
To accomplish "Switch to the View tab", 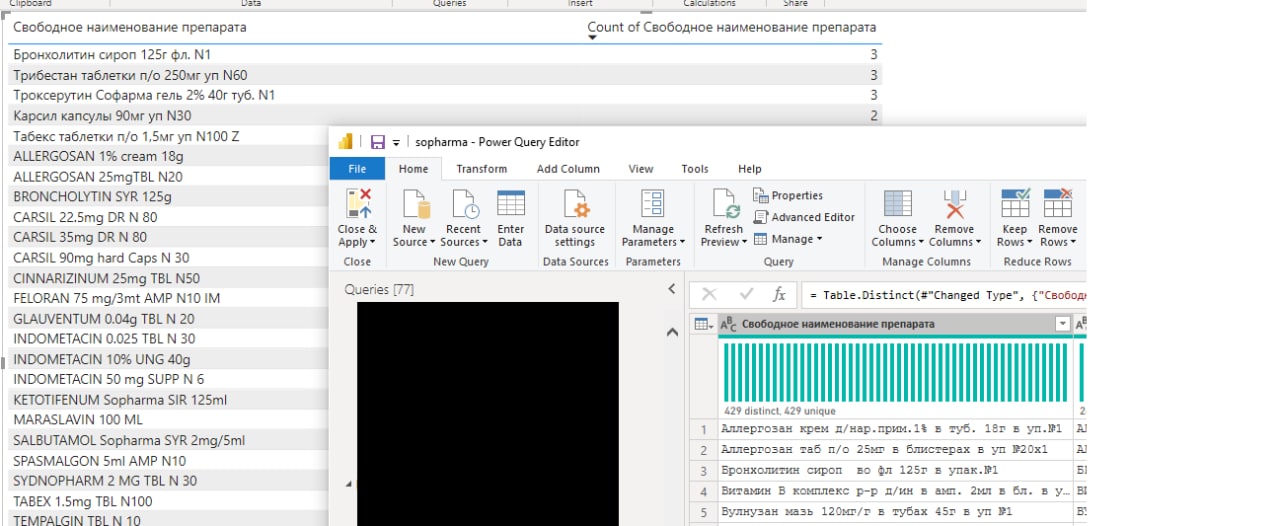I will 641,169.
